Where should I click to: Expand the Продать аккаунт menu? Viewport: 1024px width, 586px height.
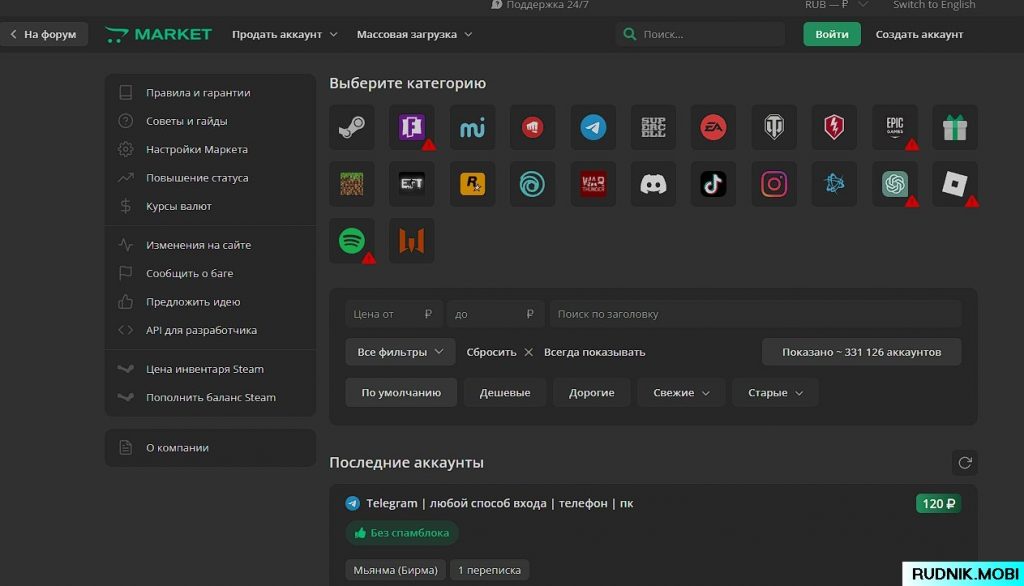[x=284, y=34]
